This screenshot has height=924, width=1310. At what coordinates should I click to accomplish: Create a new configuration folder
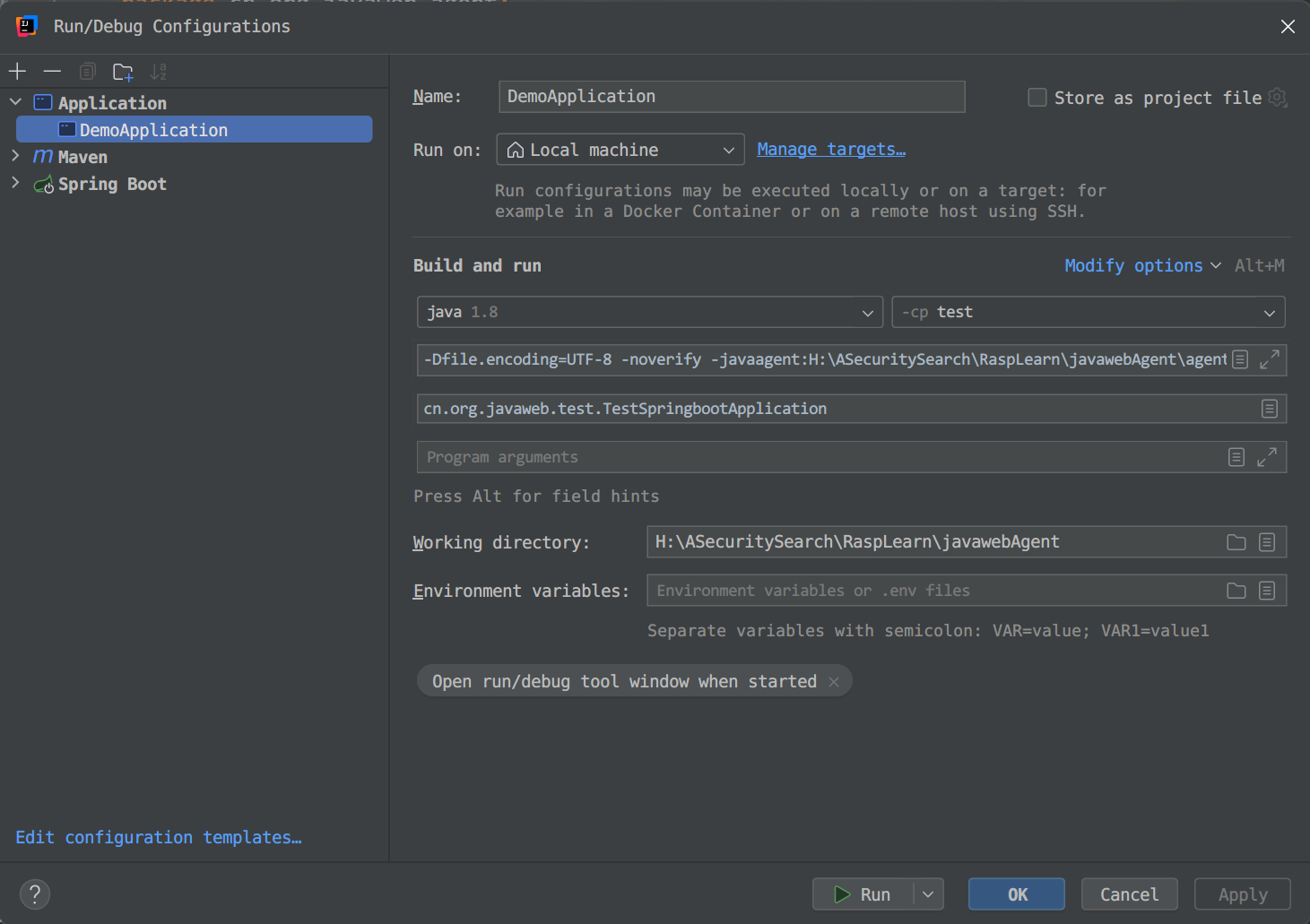click(x=123, y=72)
